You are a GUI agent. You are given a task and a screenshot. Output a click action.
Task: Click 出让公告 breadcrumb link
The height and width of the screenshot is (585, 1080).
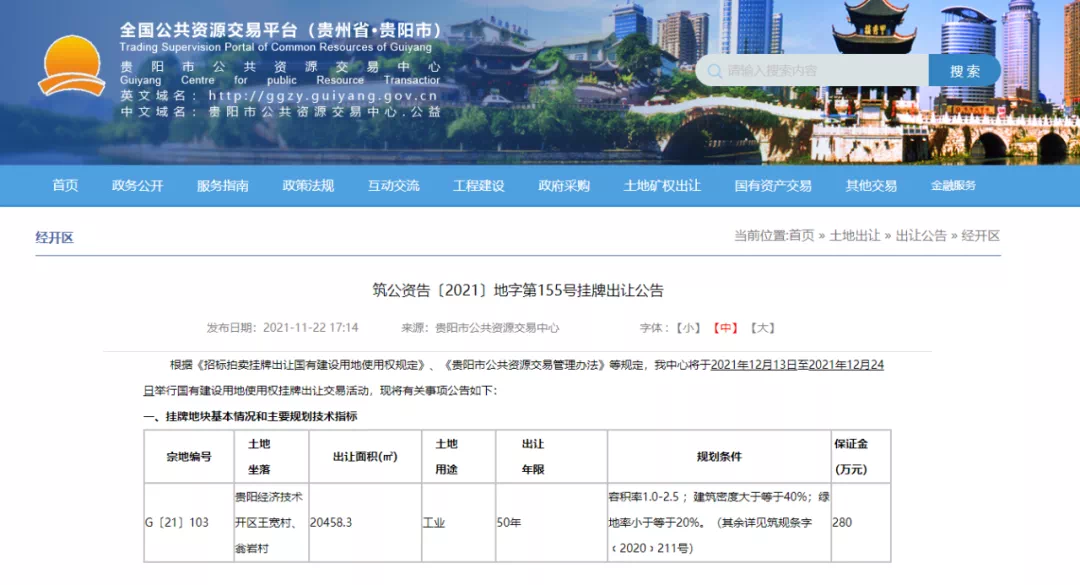click(921, 236)
